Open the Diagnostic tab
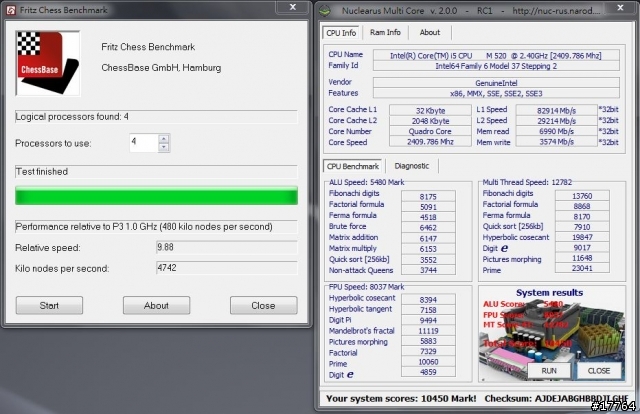Viewport: 640px width, 414px height. pyautogui.click(x=411, y=166)
